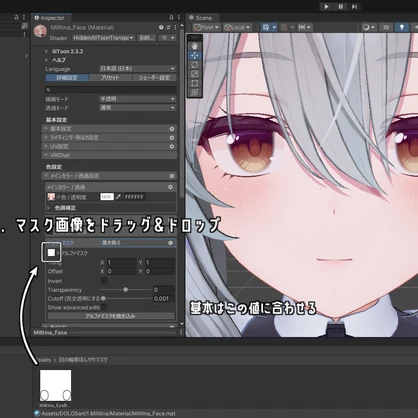Start Play mode with the Play button
The image size is (418, 418).
326,7
